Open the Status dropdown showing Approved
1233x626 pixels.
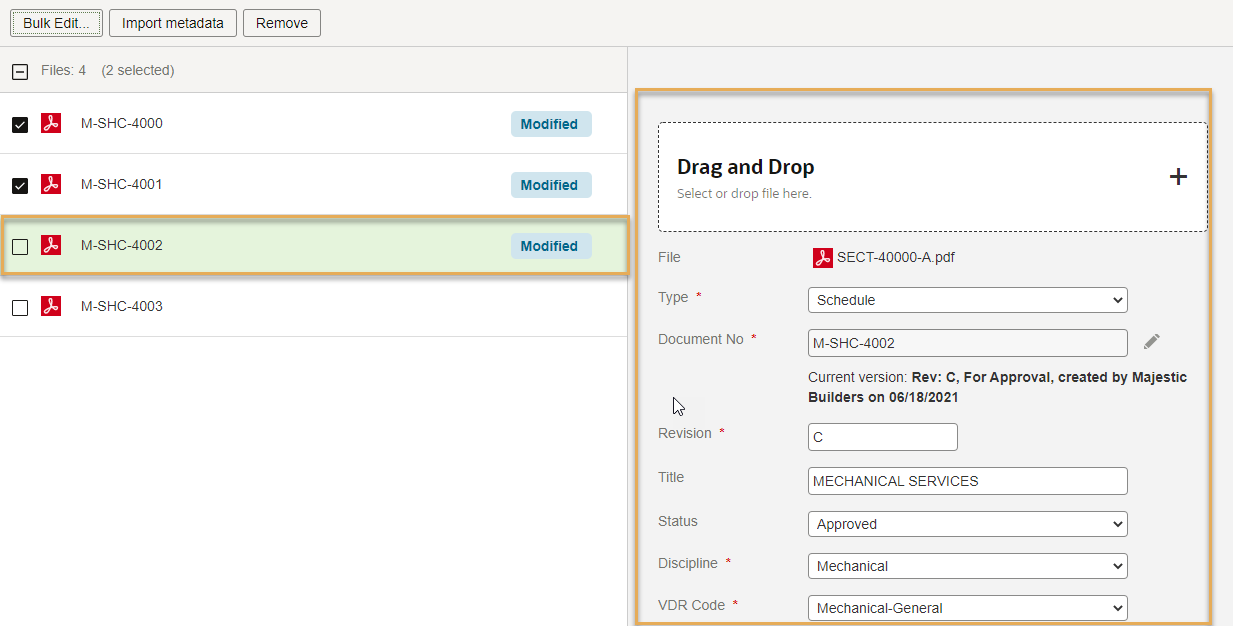click(966, 524)
